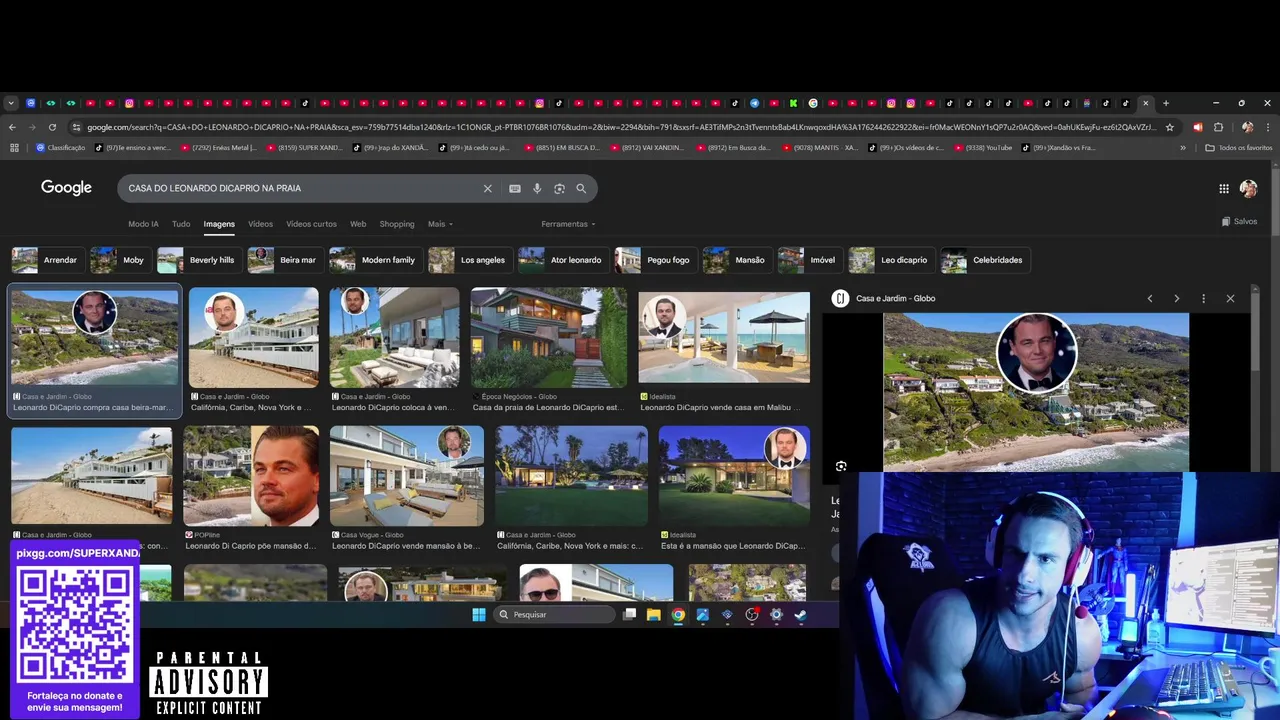The image size is (1280, 720).
Task: Click the browser address bar URL
Action: tap(620, 127)
